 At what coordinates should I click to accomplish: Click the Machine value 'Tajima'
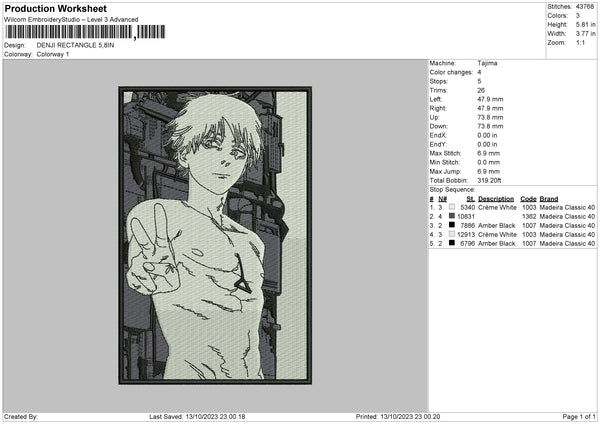[x=487, y=63]
